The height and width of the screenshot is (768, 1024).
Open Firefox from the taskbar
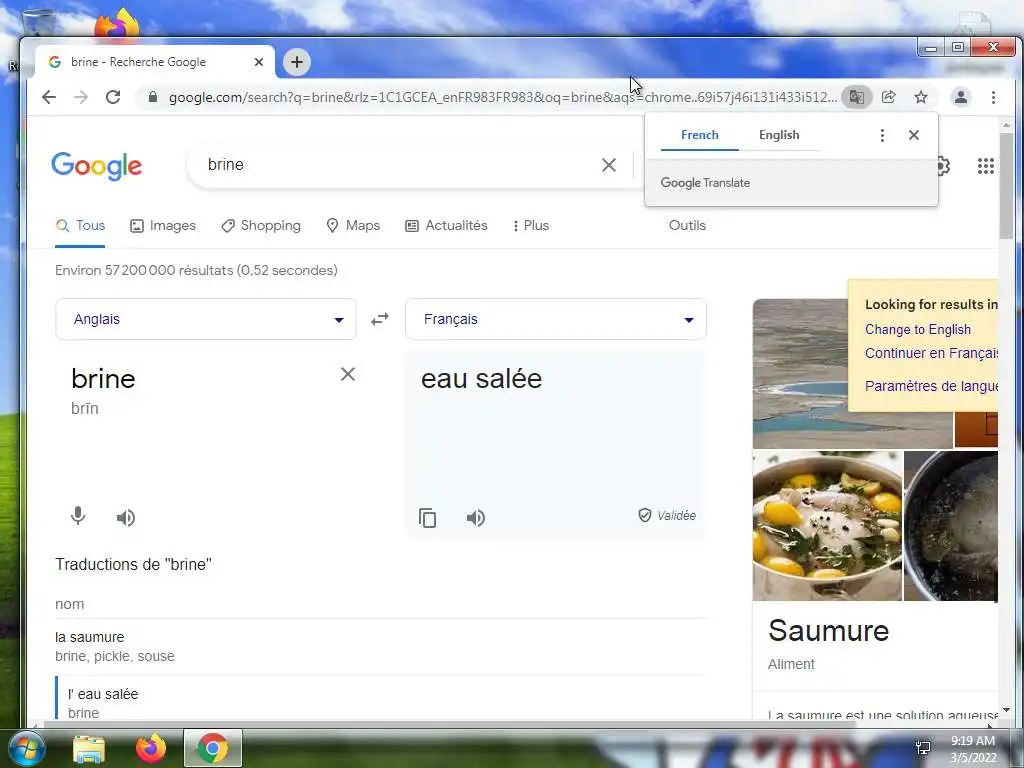(x=151, y=748)
